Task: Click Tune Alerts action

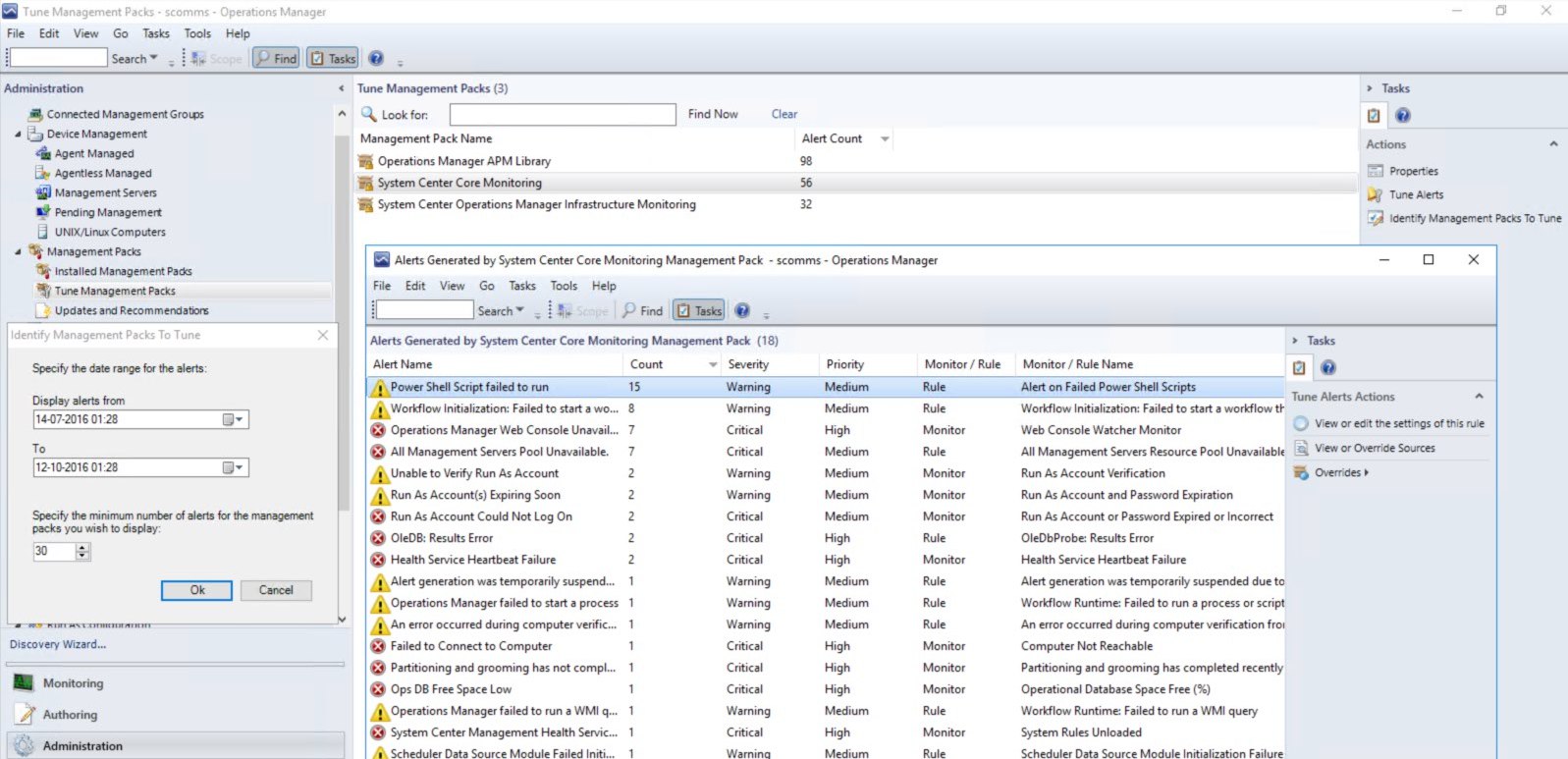Action: point(1416,194)
